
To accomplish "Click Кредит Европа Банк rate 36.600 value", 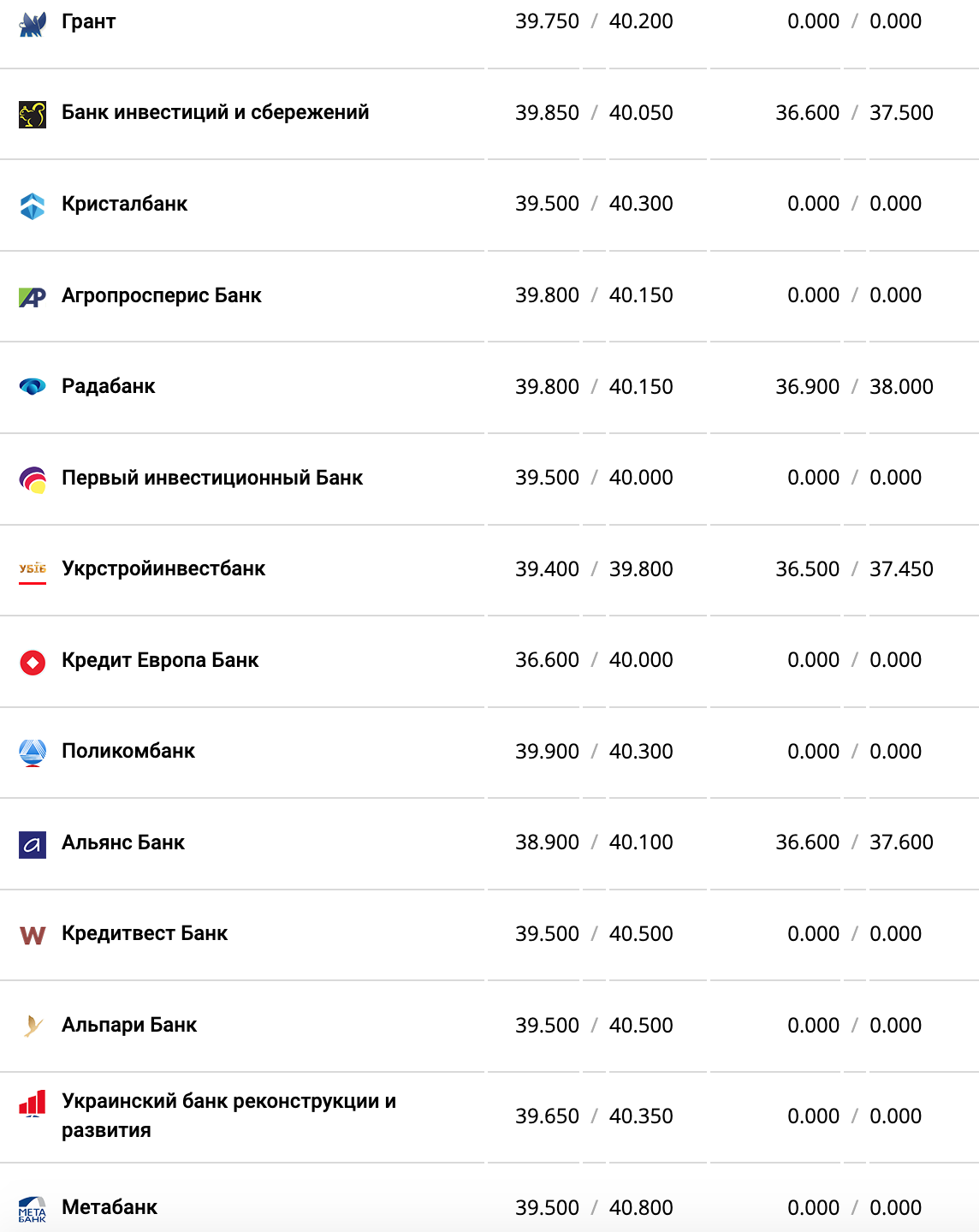I will tap(547, 660).
